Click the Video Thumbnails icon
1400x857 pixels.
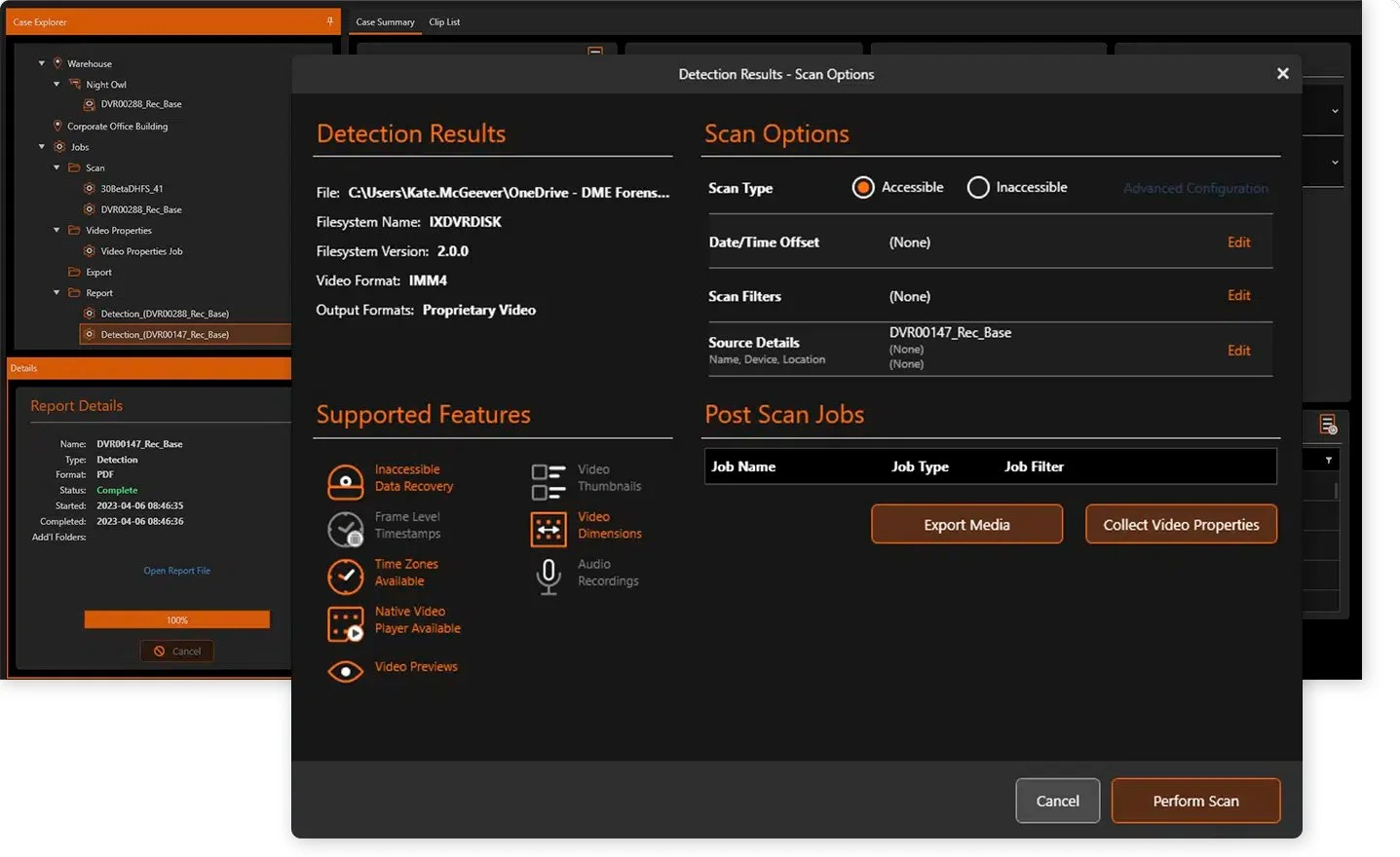point(548,479)
